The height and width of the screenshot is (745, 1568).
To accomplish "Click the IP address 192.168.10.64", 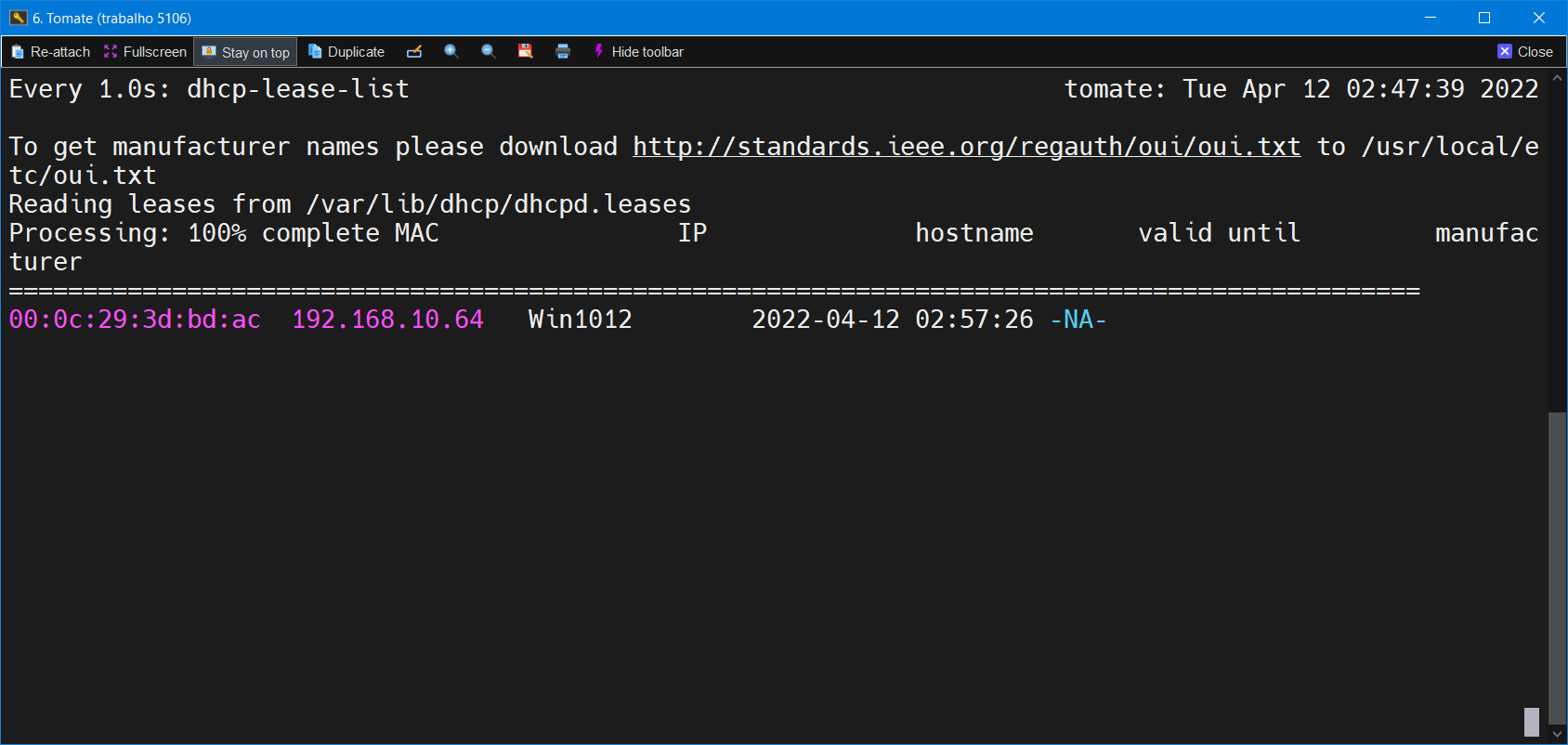I will 387,320.
